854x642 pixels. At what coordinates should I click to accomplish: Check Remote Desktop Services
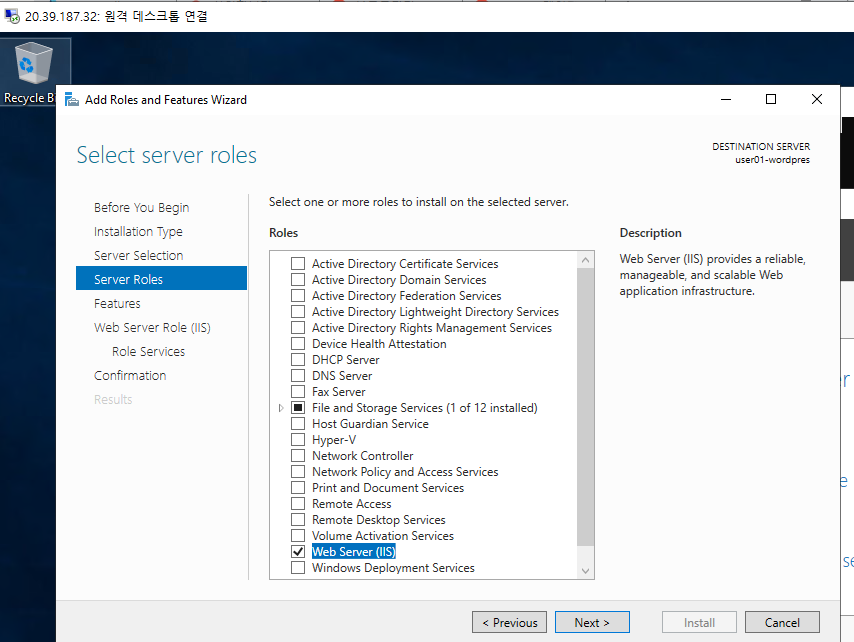pyautogui.click(x=298, y=519)
